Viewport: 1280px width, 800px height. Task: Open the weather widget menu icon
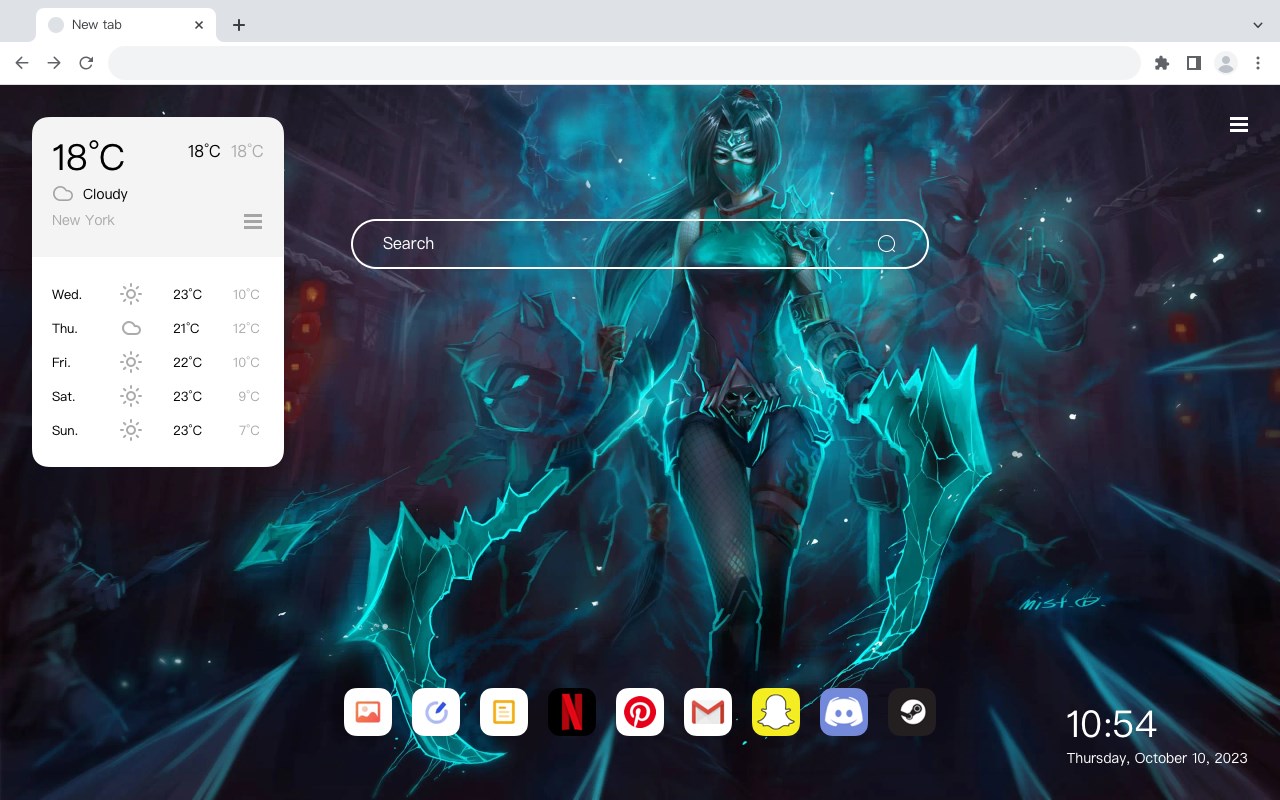253,221
